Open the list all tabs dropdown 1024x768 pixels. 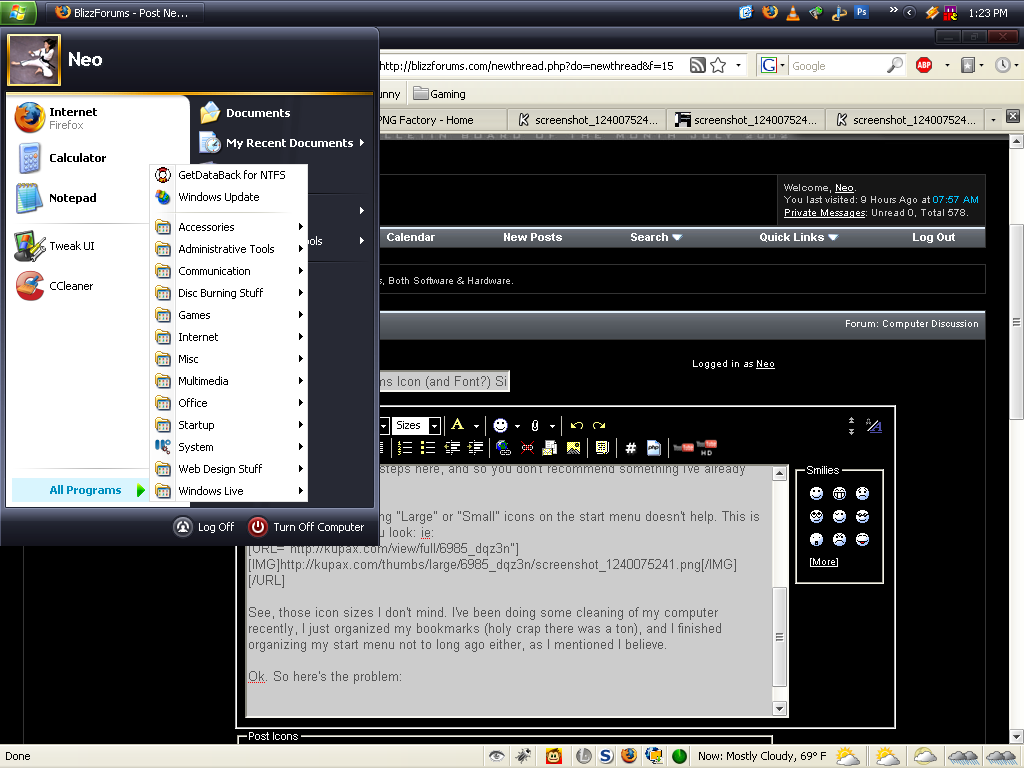click(993, 120)
